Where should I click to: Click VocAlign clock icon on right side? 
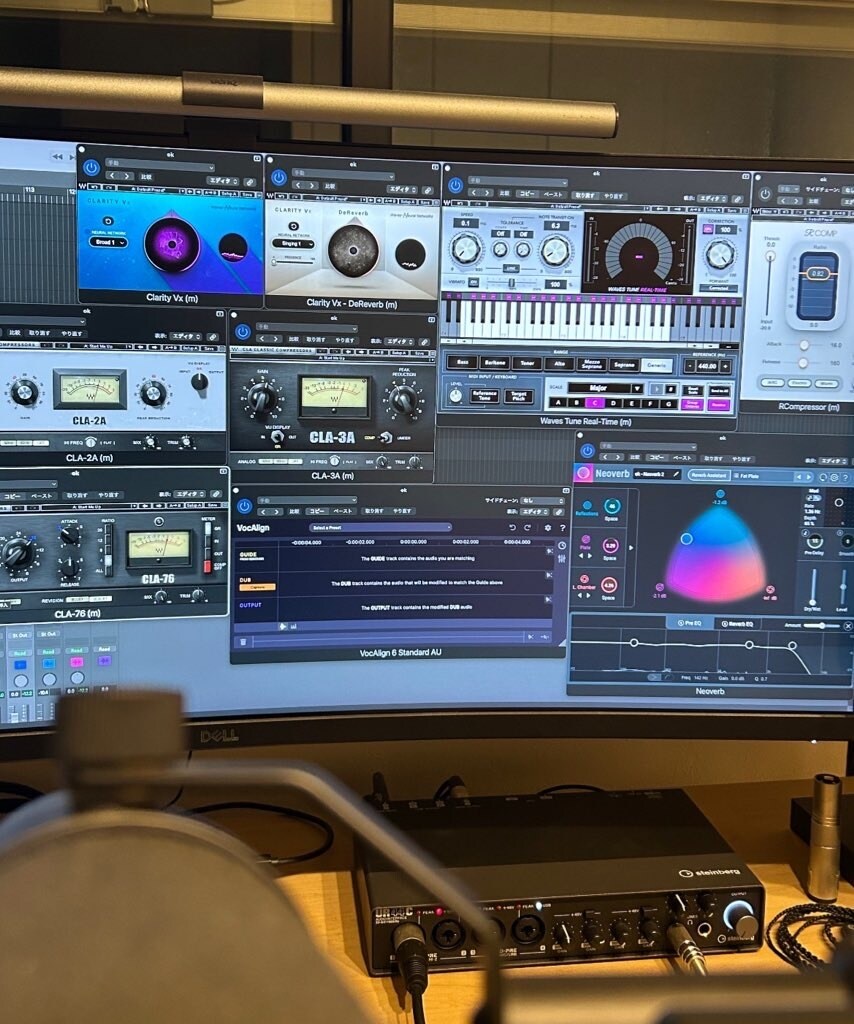561,545
